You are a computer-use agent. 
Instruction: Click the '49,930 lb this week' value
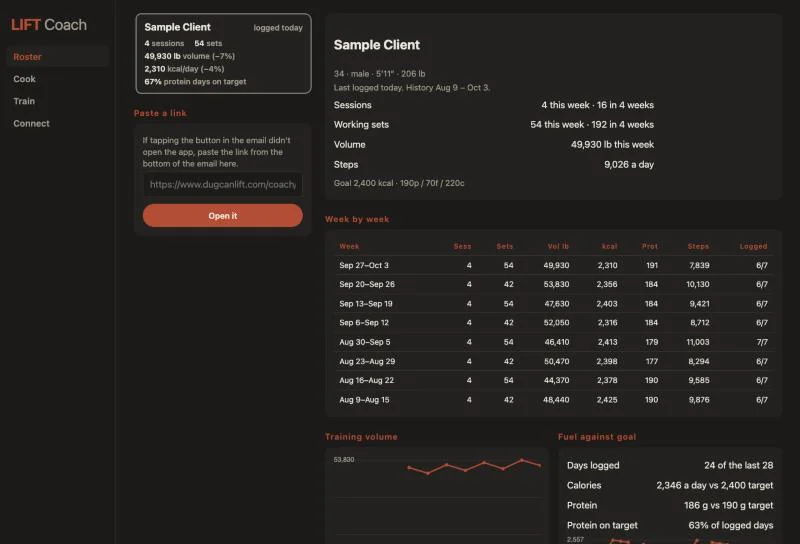tap(612, 144)
